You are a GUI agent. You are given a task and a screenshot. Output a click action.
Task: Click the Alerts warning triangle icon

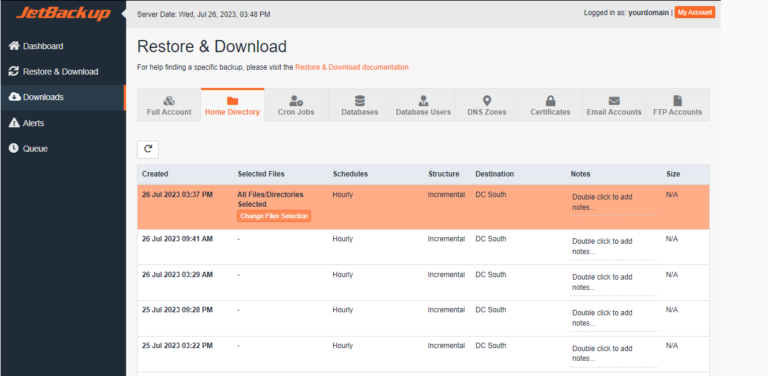click(x=14, y=123)
